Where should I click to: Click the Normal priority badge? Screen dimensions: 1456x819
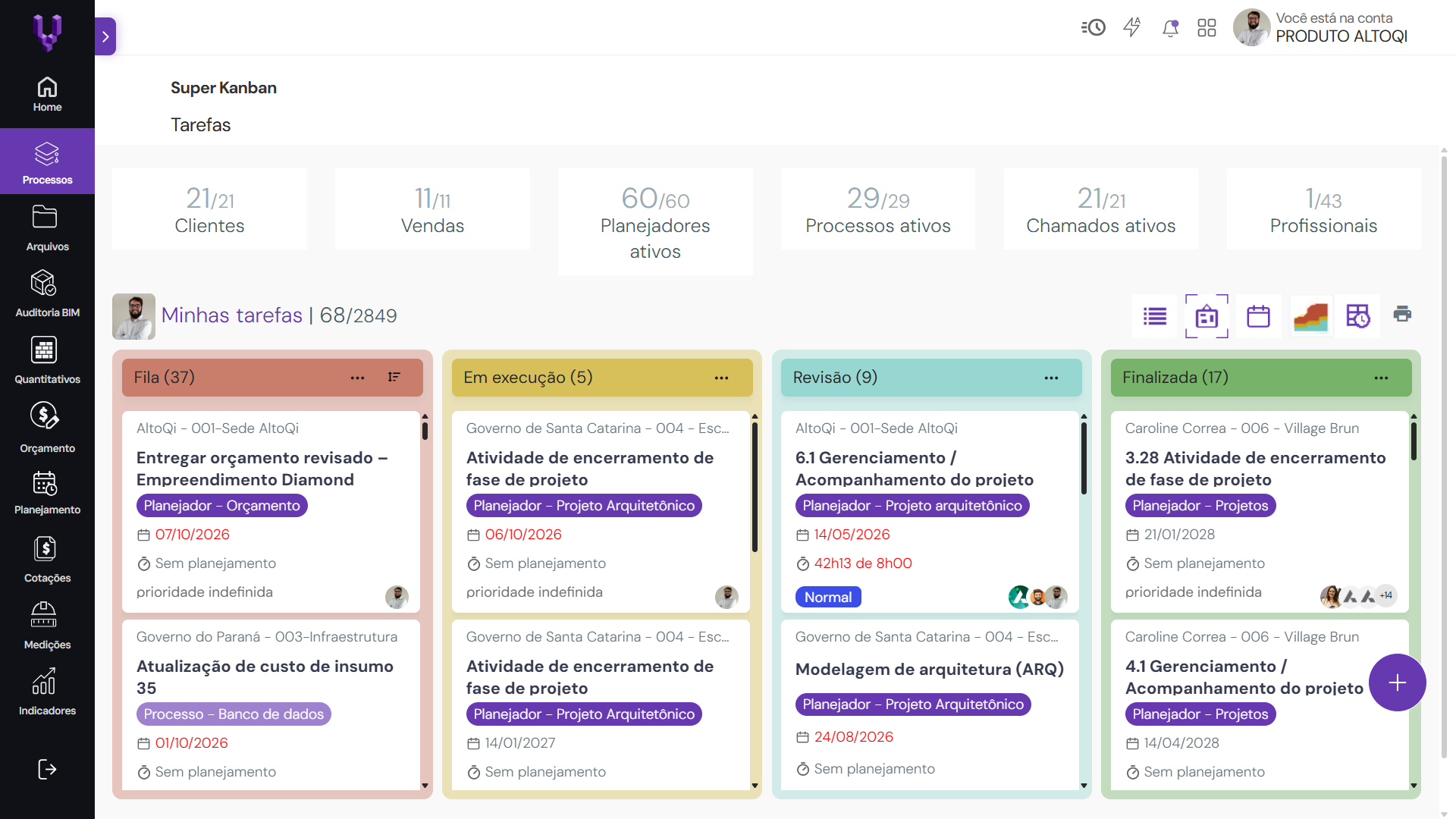coord(828,598)
